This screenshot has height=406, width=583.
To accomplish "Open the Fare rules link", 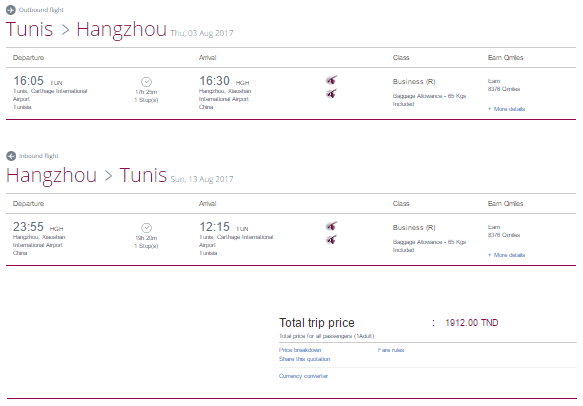I will click(391, 350).
